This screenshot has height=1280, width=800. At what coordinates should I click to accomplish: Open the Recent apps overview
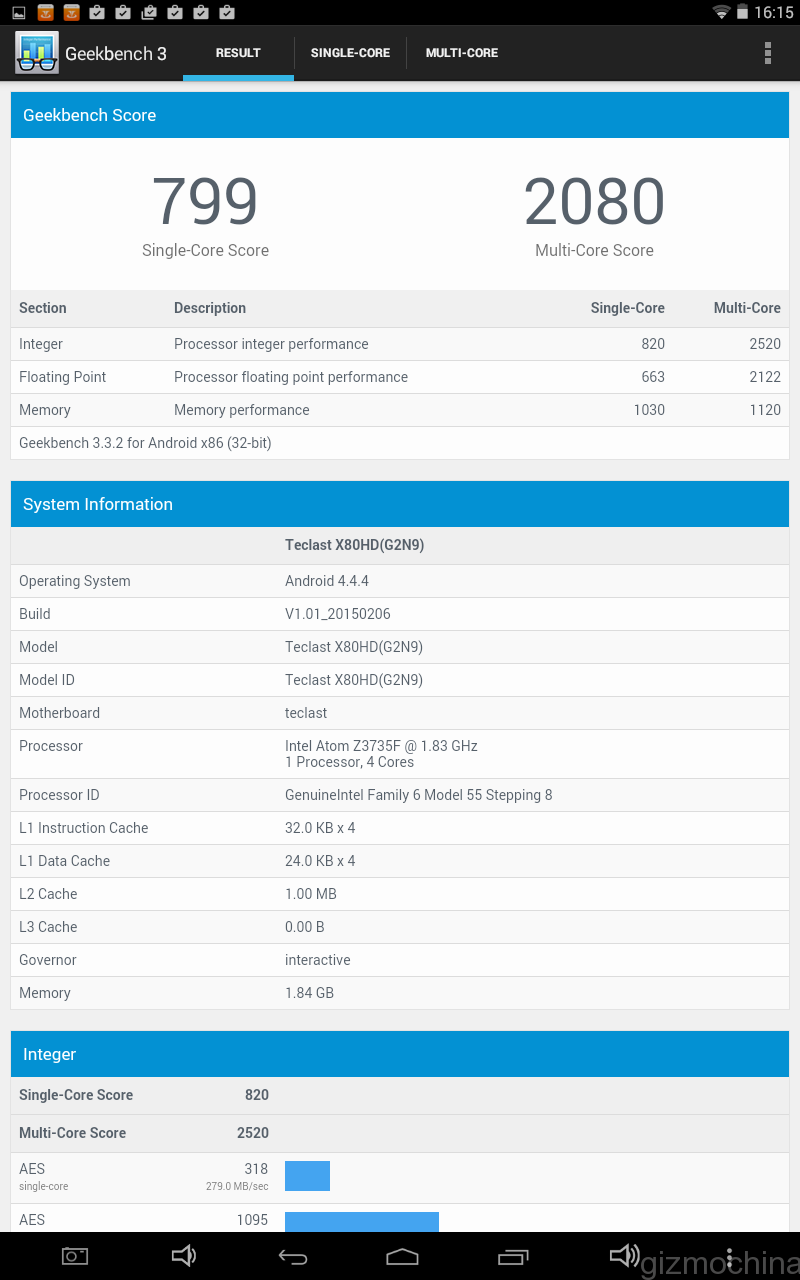513,1256
